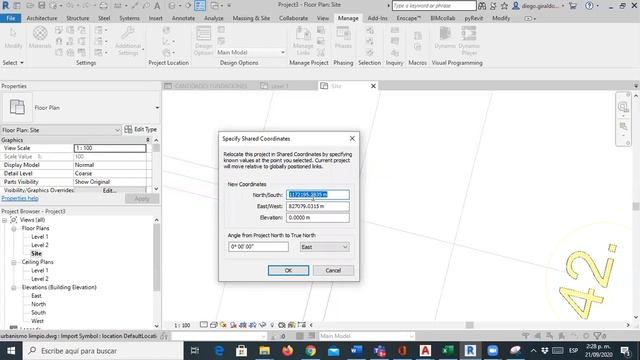The width and height of the screenshot is (640, 360).
Task: Click the binoculars search icon
Action: (x=482, y=6)
